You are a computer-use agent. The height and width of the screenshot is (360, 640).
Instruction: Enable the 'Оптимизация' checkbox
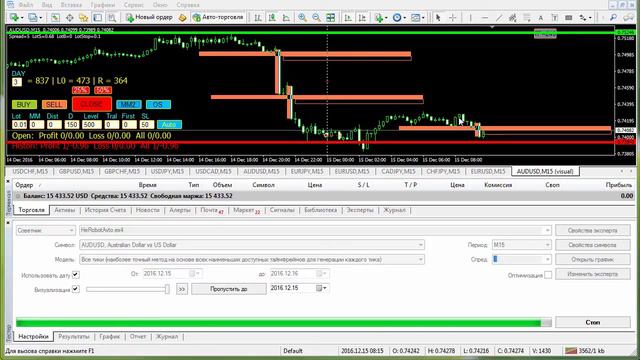pos(548,275)
